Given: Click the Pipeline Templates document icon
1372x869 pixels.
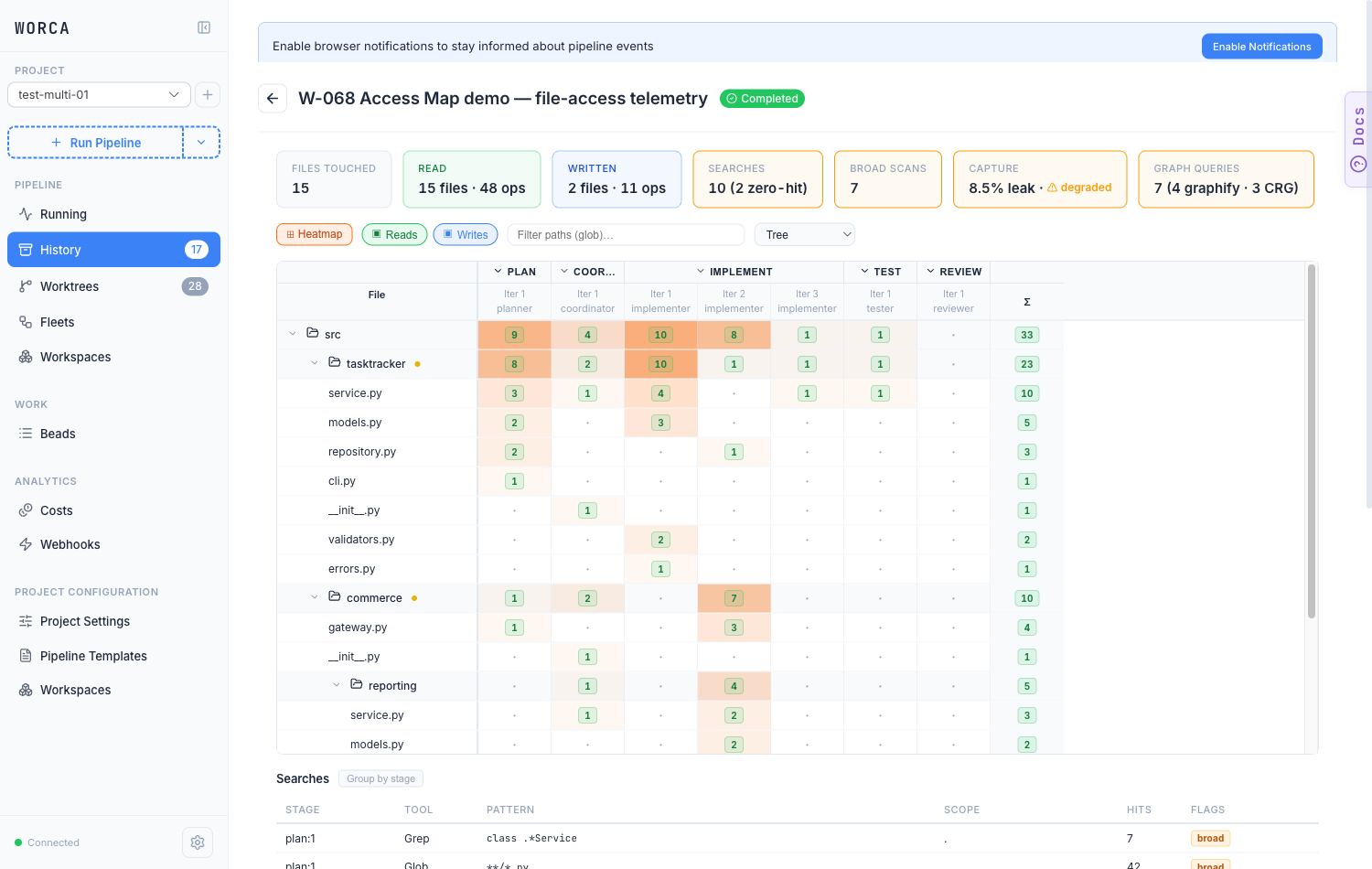Looking at the screenshot, I should [x=26, y=656].
